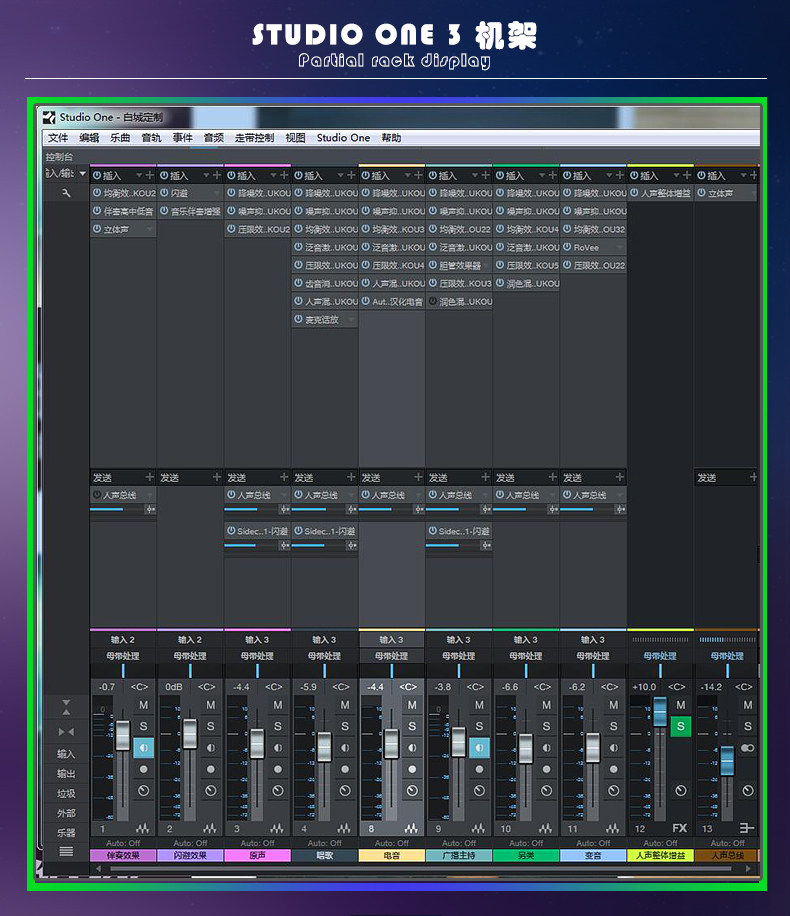790x916 pixels.
Task: Add a send on the 人声总线 channel
Action: click(x=753, y=477)
